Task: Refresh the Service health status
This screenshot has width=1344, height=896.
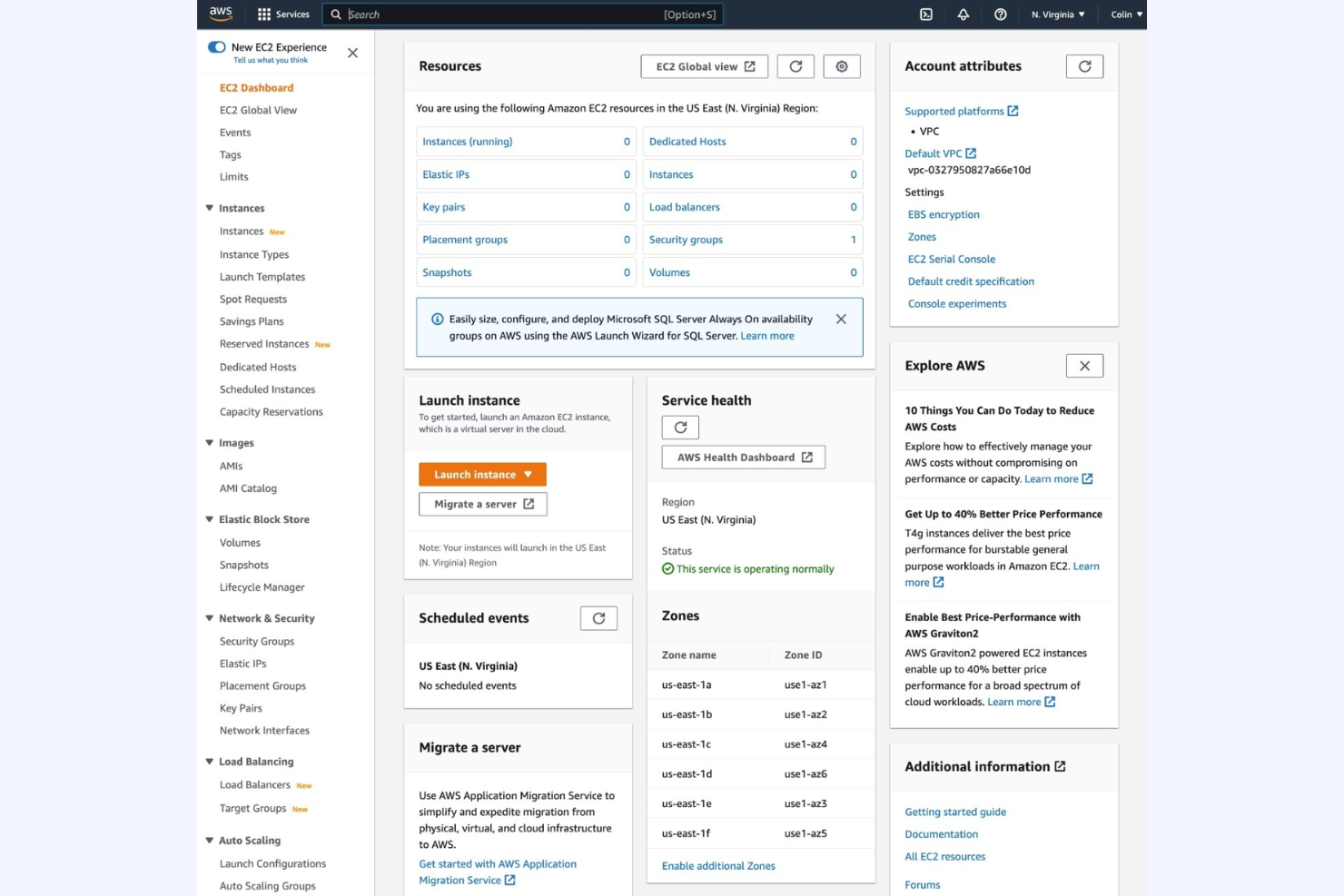Action: pos(680,427)
